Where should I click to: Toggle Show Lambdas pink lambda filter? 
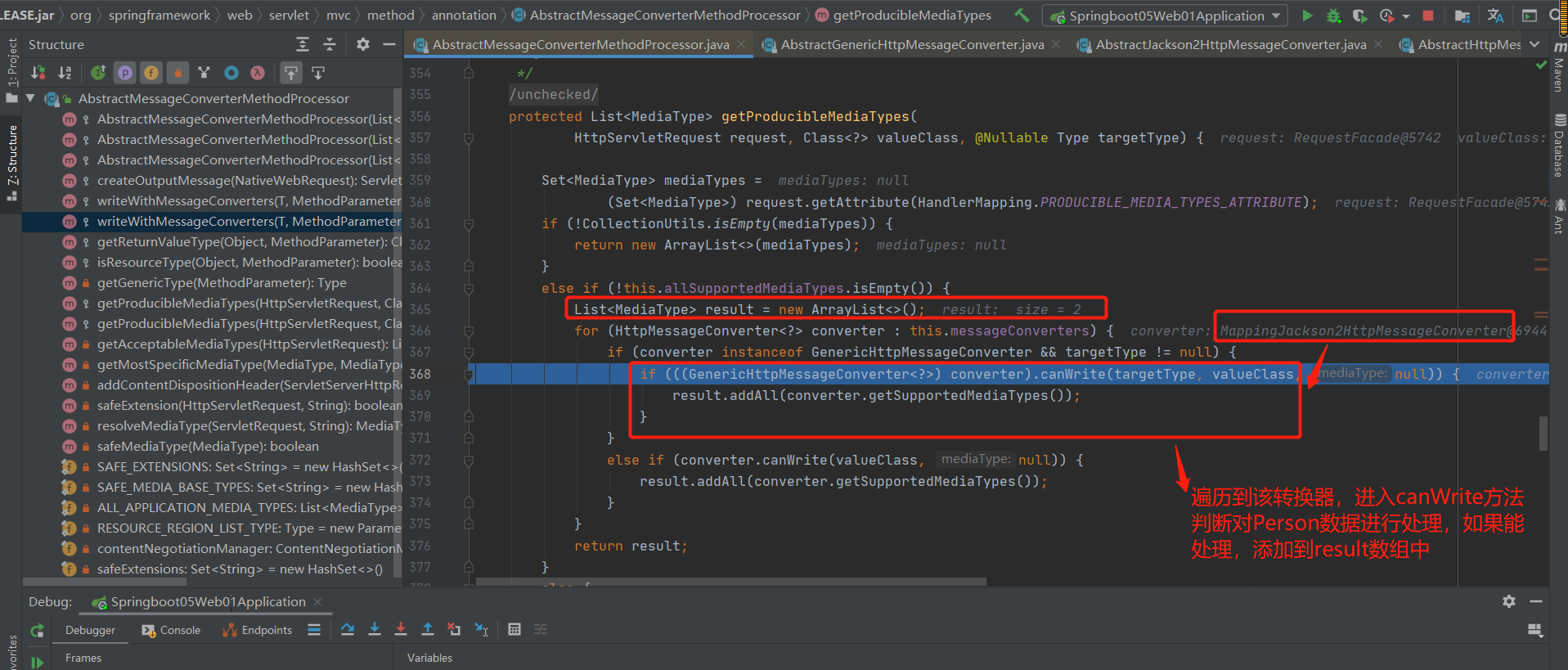pos(258,73)
